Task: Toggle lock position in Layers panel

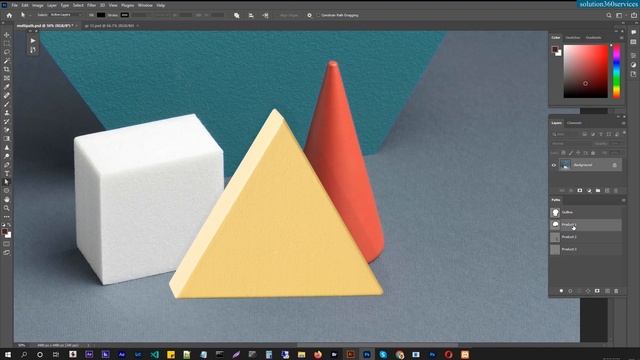Action: (578, 153)
